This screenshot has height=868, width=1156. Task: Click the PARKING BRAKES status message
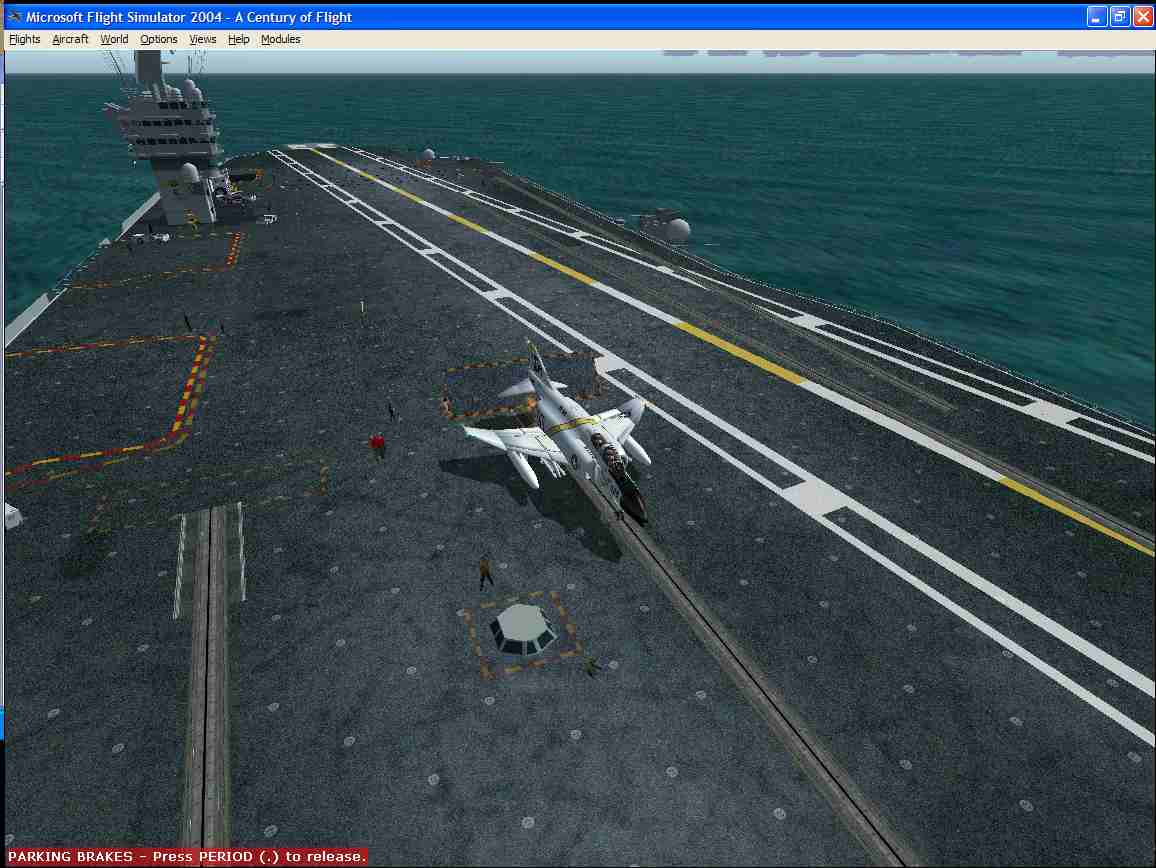(x=187, y=856)
